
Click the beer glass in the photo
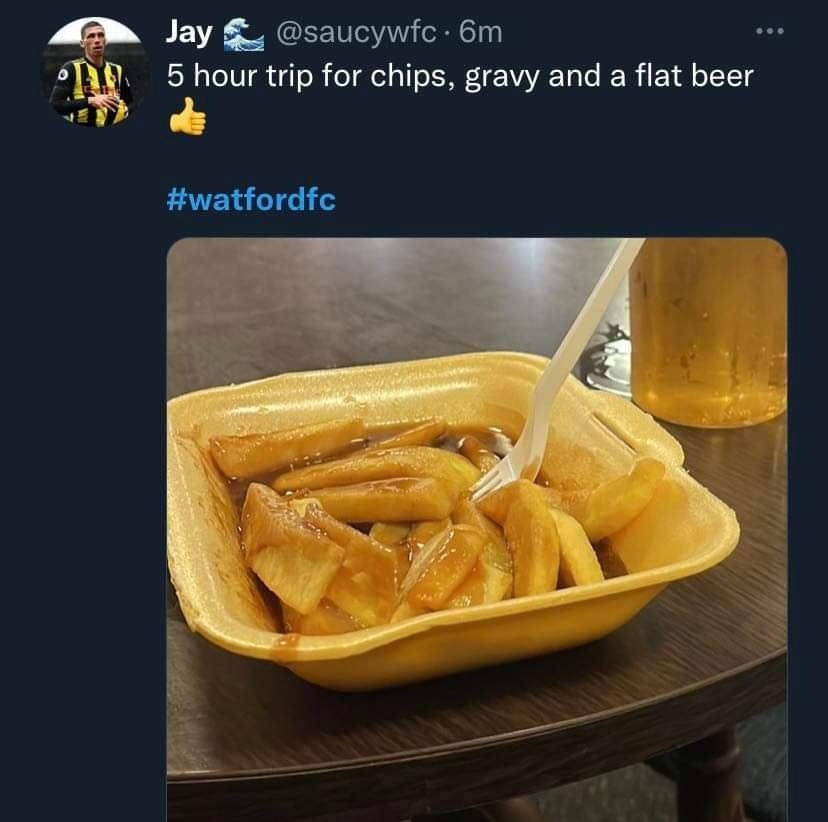708,332
